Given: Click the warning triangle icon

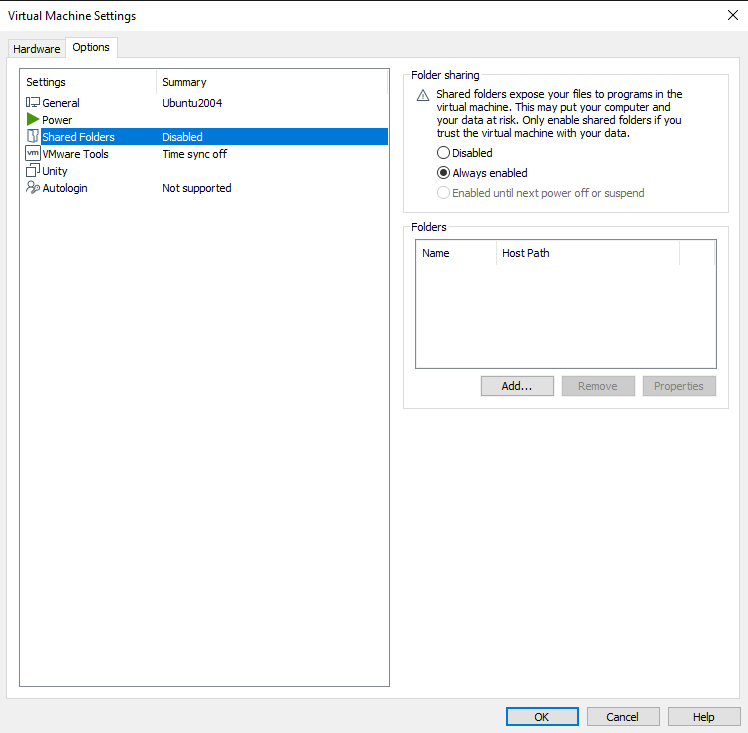Looking at the screenshot, I should click(423, 95).
